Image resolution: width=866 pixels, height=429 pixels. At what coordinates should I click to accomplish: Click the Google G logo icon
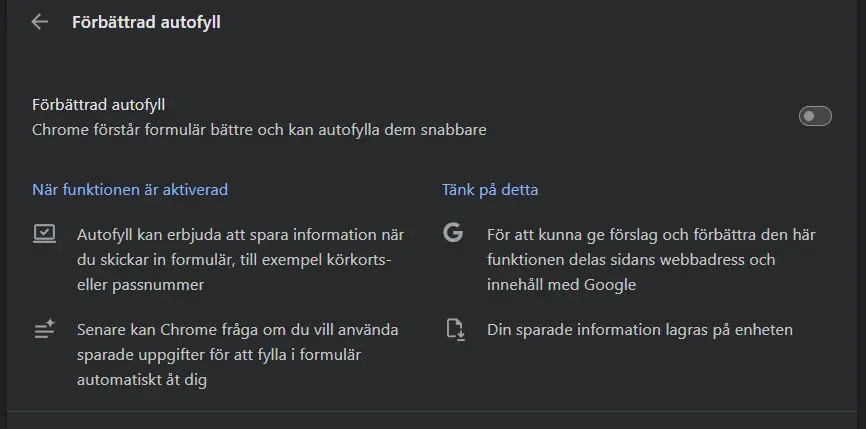coord(454,234)
